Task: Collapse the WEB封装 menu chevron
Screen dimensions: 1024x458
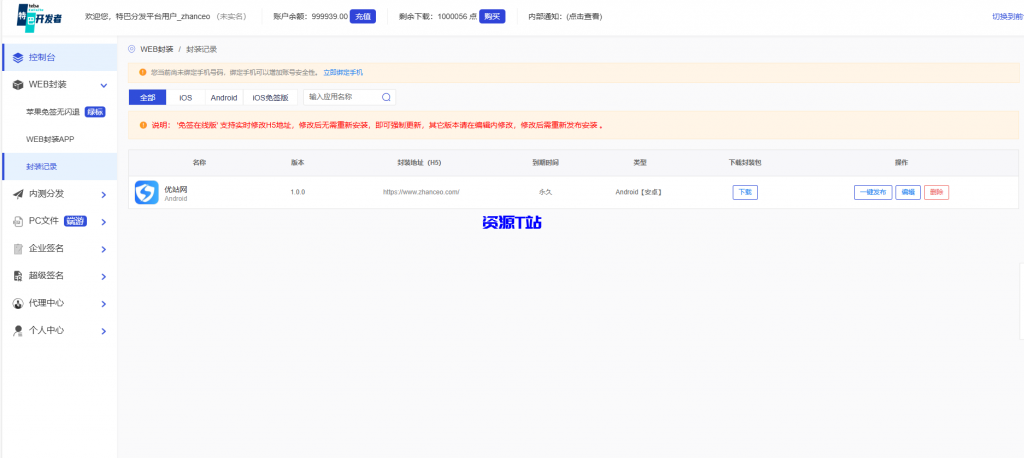Action: point(103,86)
